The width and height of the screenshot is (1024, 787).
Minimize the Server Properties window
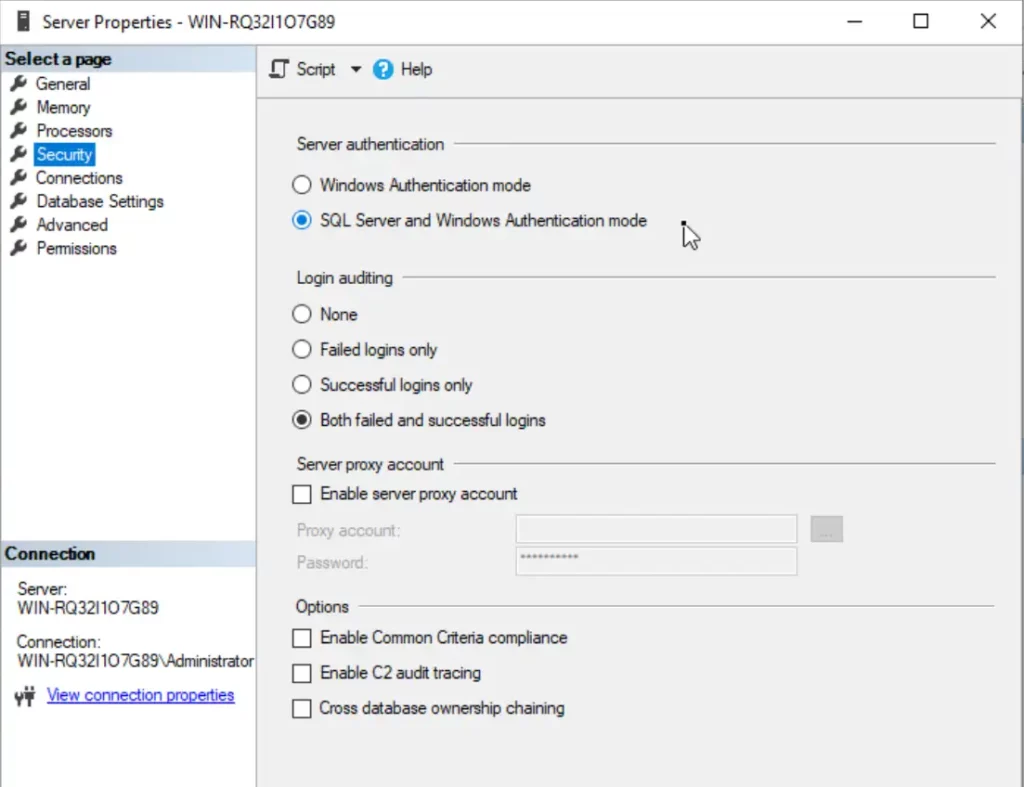click(x=854, y=22)
